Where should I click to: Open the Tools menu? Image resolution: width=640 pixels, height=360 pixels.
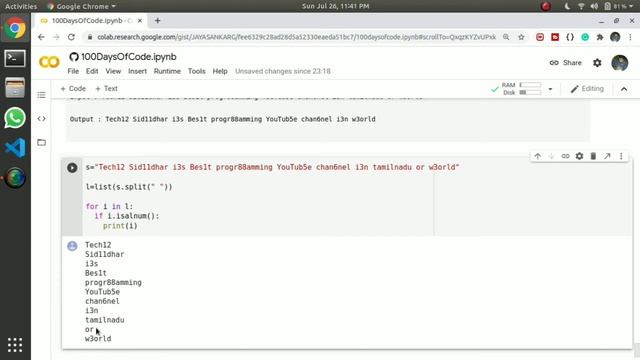[196, 71]
